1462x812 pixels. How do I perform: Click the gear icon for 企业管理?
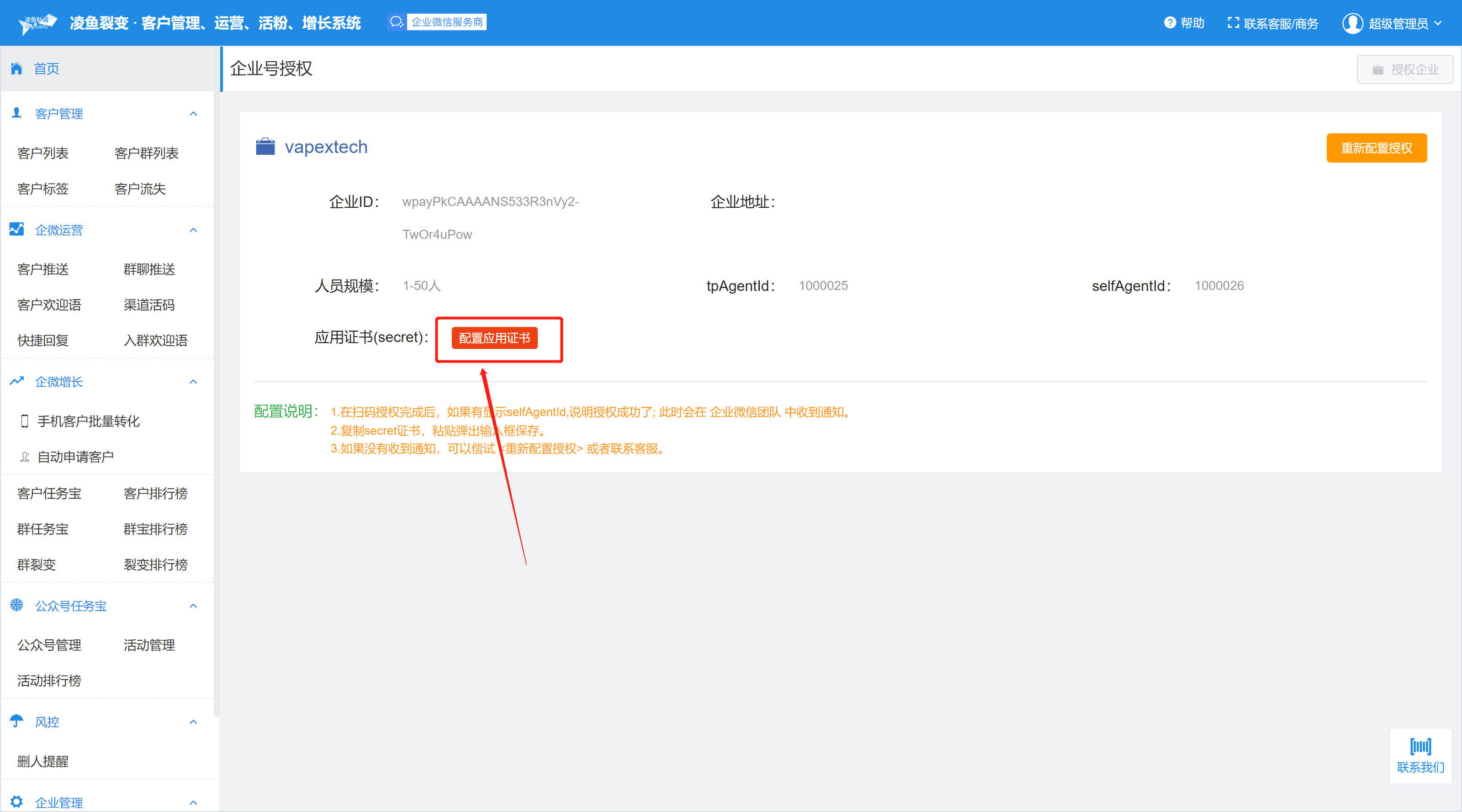(x=16, y=802)
